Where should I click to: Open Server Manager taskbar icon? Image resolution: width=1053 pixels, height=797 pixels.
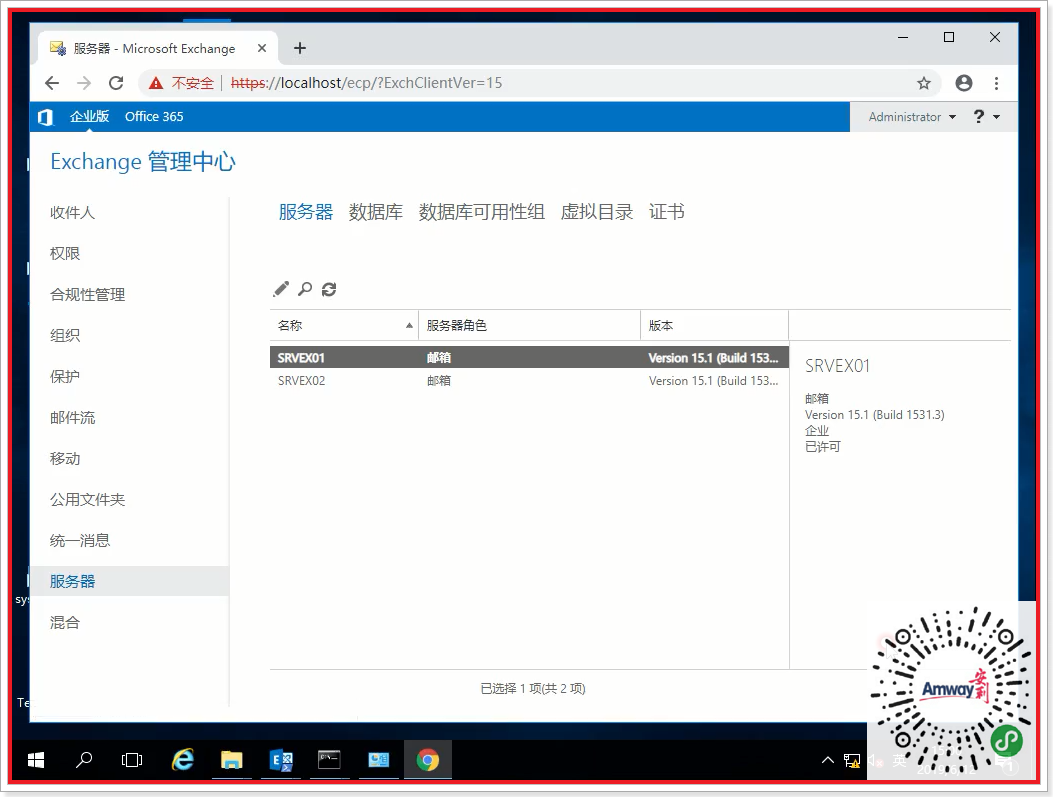pos(379,760)
